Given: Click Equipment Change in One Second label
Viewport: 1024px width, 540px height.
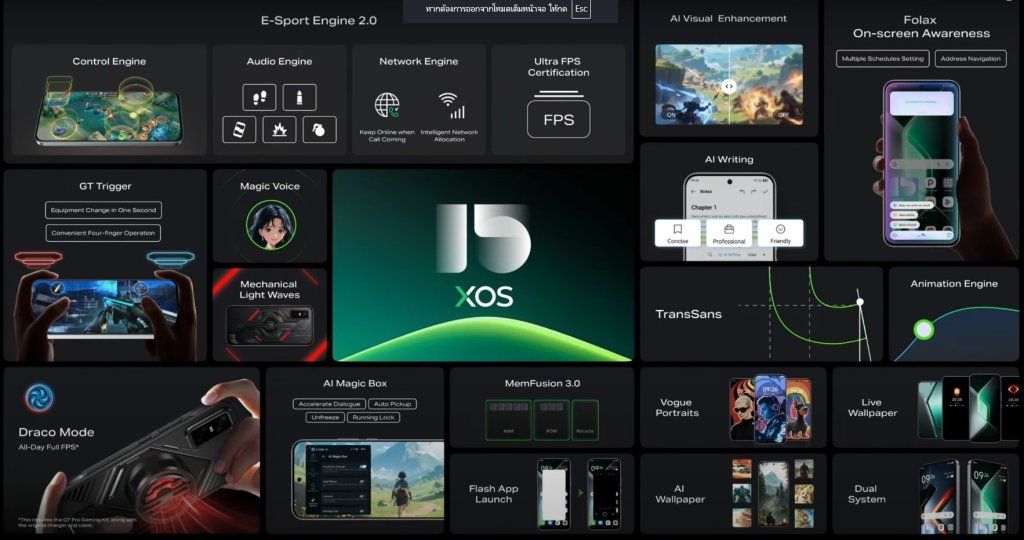Looking at the screenshot, I should (103, 210).
